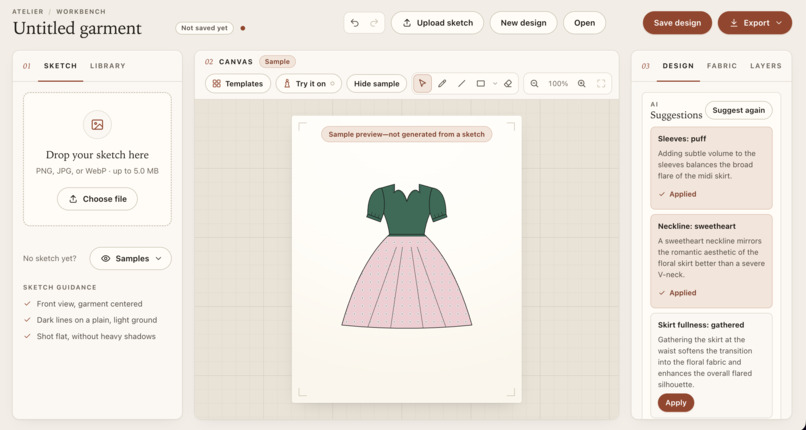Click Upload sketch button
Image resolution: width=806 pixels, height=430 pixels.
(x=437, y=23)
